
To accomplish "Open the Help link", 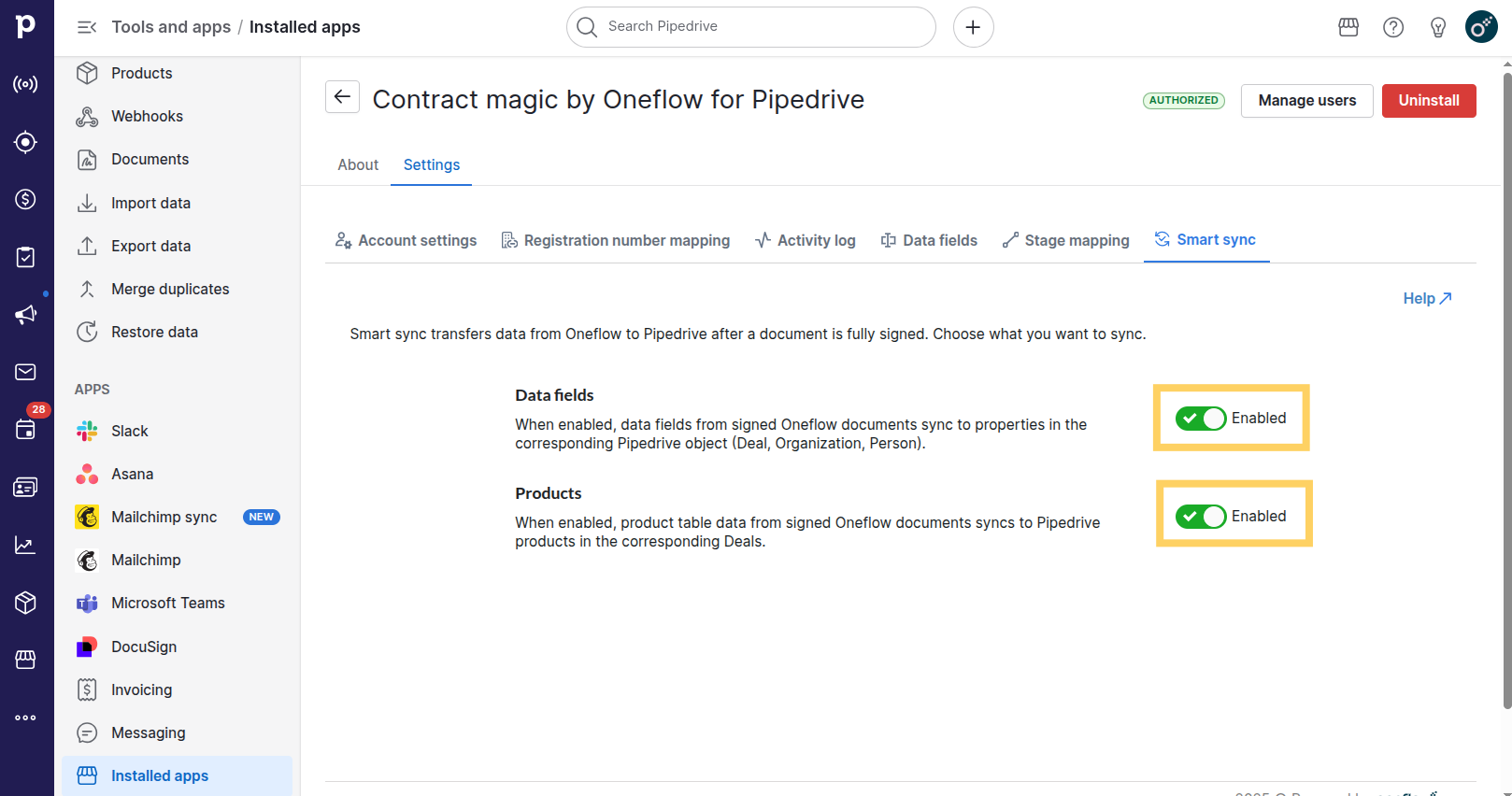I will [x=1426, y=298].
